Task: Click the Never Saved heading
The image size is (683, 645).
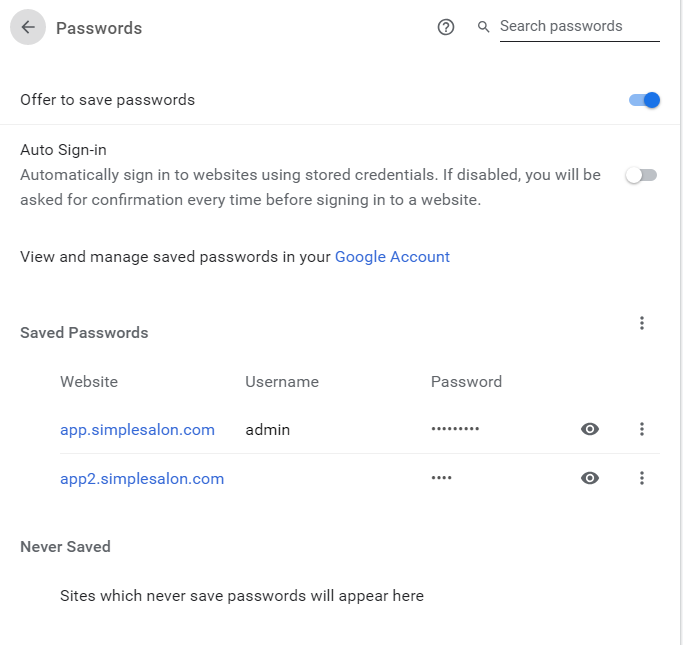Action: [x=65, y=547]
